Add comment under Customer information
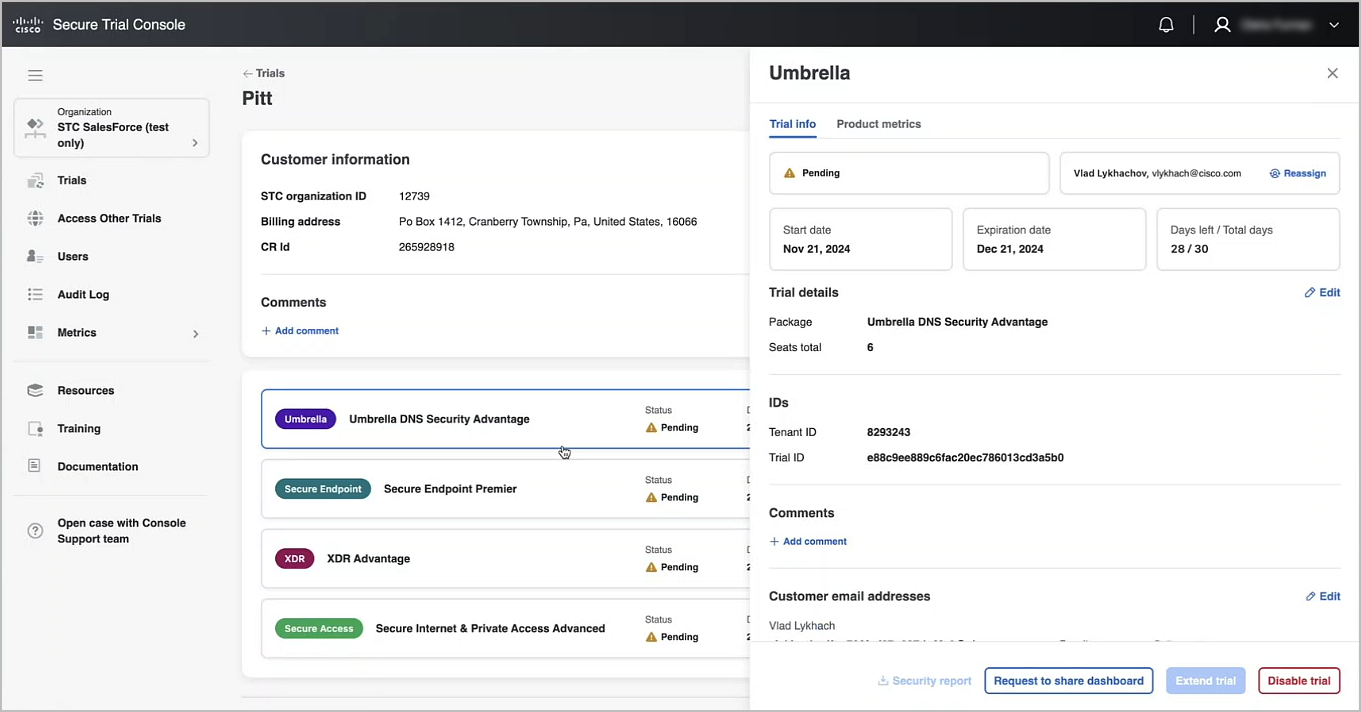The height and width of the screenshot is (712, 1361). pos(300,331)
